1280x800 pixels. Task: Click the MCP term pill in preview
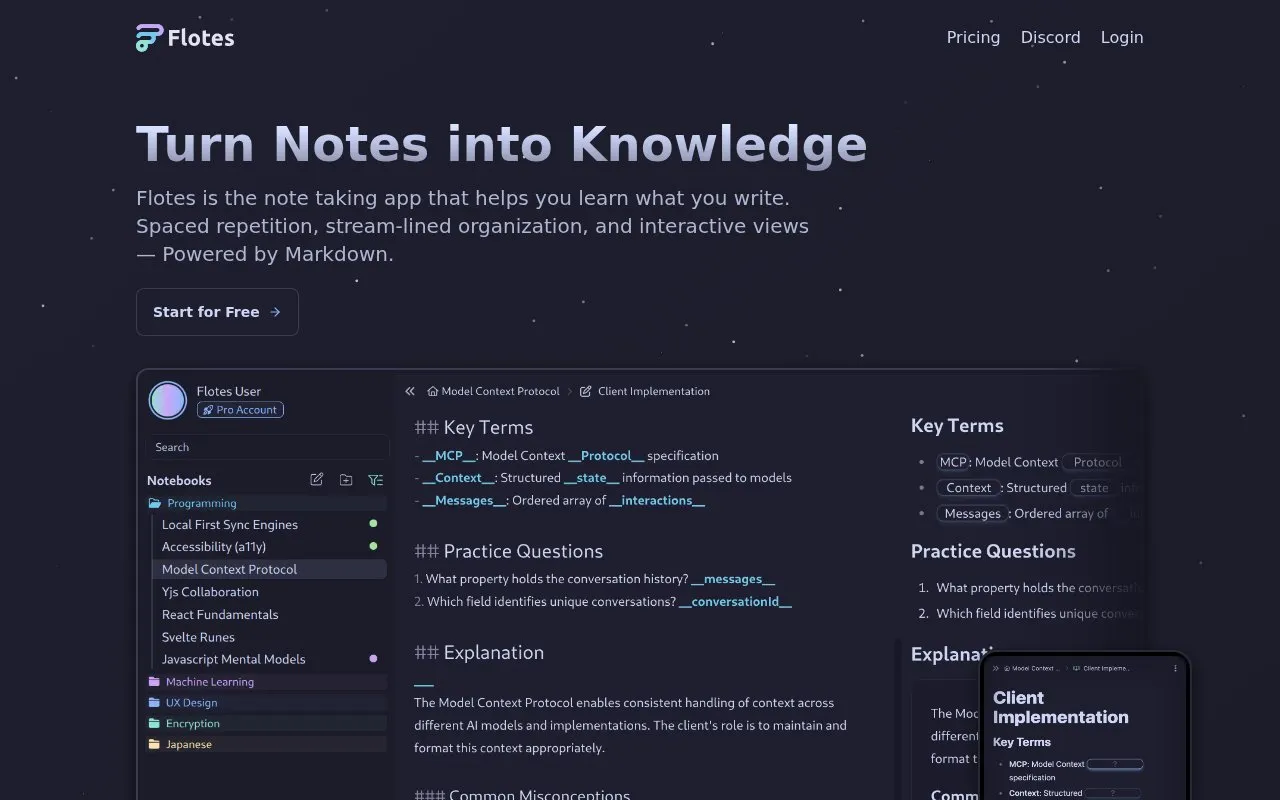pos(953,462)
